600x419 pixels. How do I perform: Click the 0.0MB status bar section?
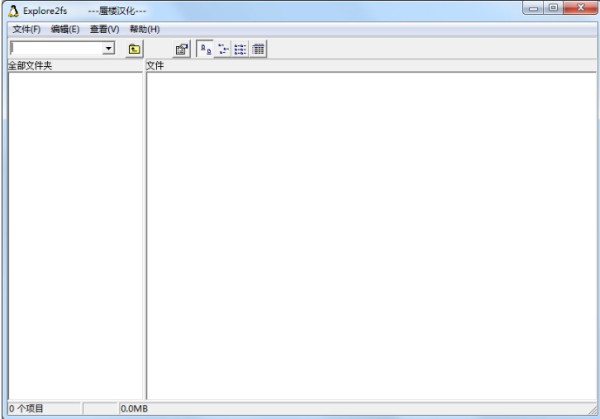tap(134, 408)
